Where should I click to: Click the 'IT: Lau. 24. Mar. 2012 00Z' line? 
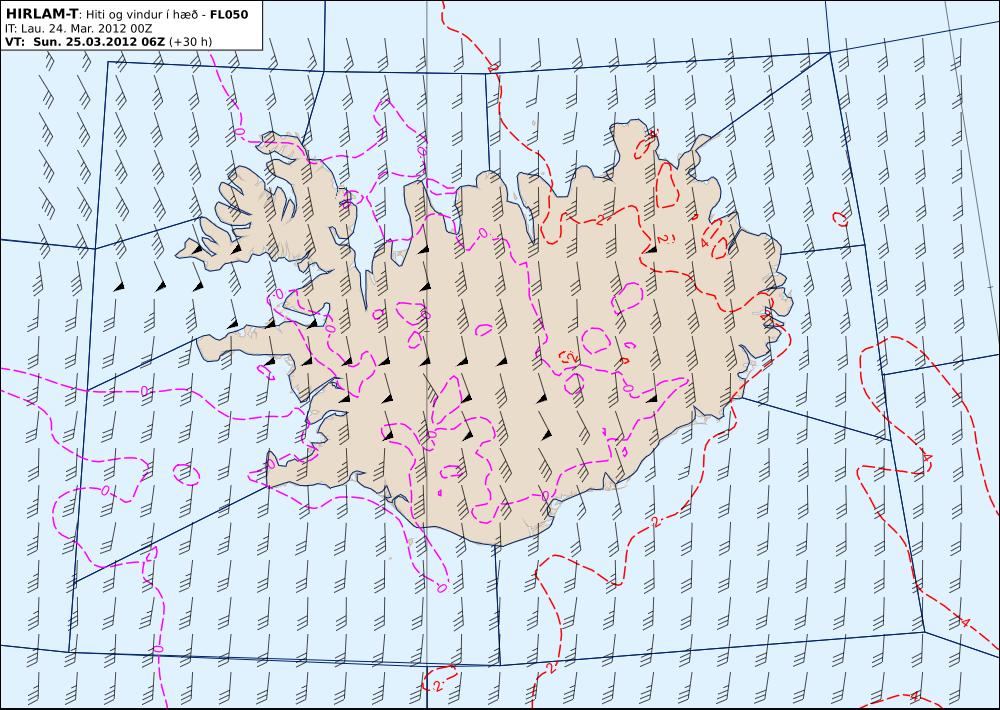[x=78, y=29]
